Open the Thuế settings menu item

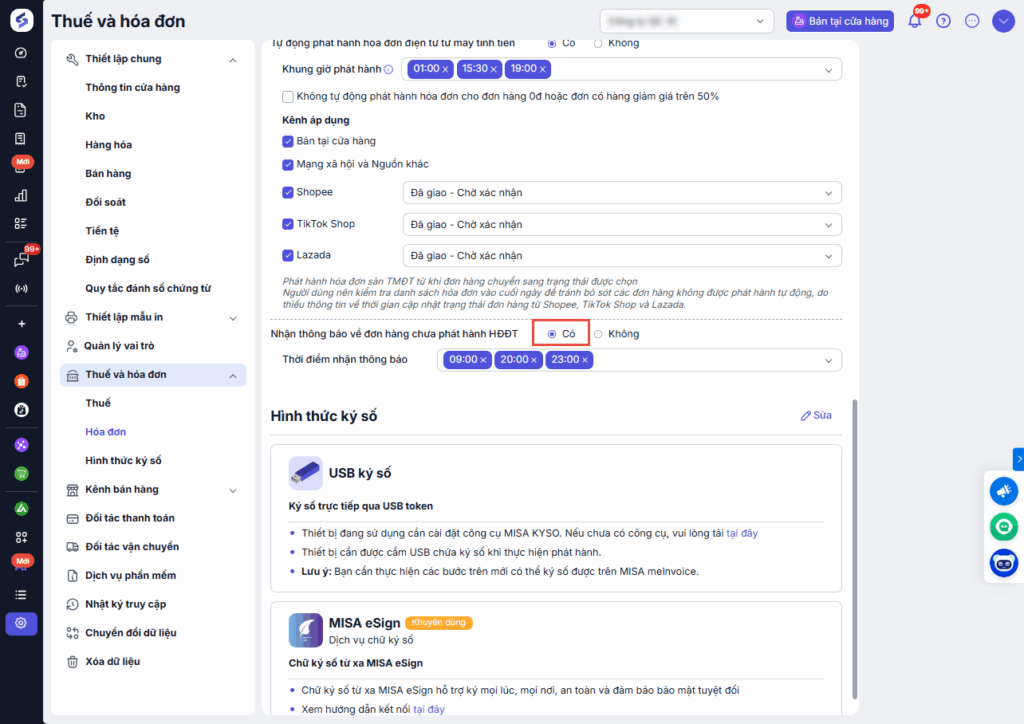[x=98, y=403]
